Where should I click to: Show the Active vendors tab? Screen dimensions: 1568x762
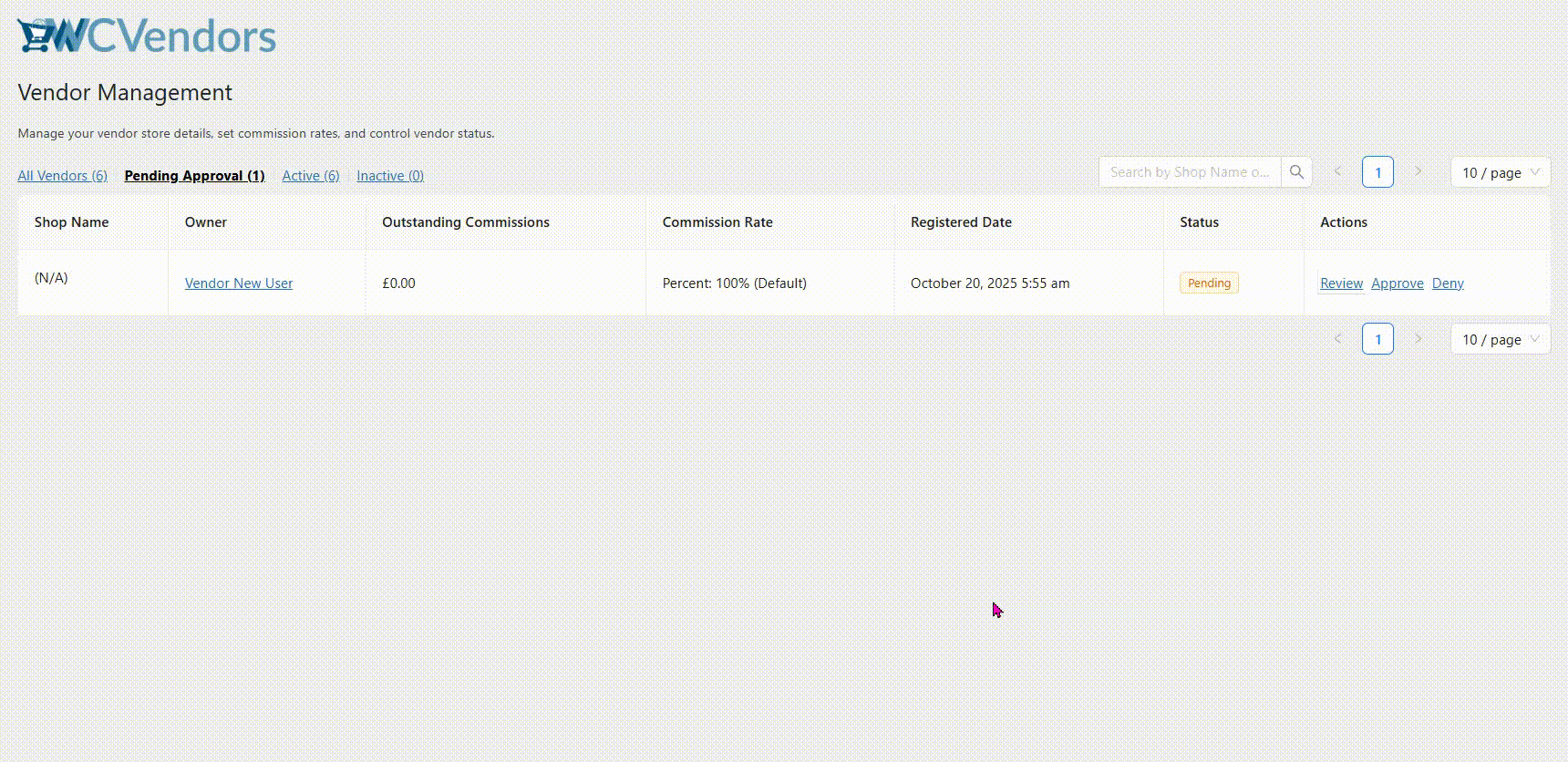[310, 176]
